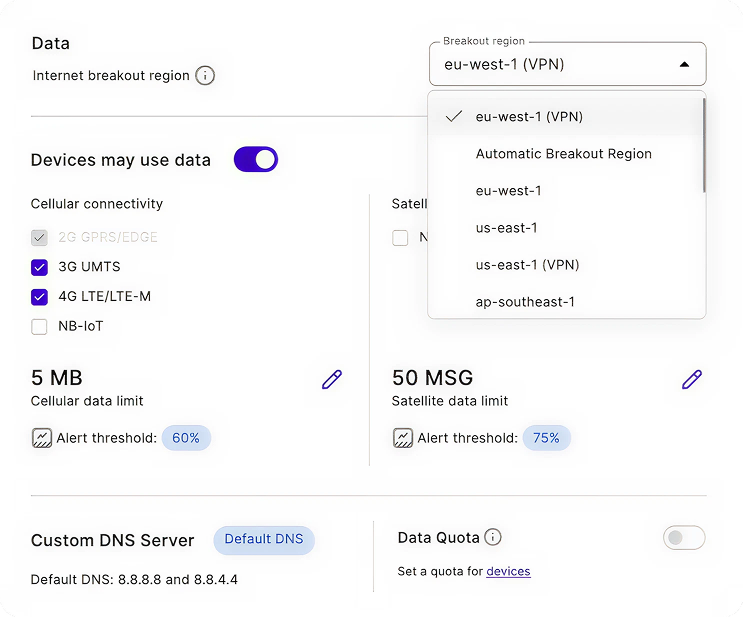Select ap-southeast-1 breakout region
The width and height of the screenshot is (743, 617).
pos(525,302)
